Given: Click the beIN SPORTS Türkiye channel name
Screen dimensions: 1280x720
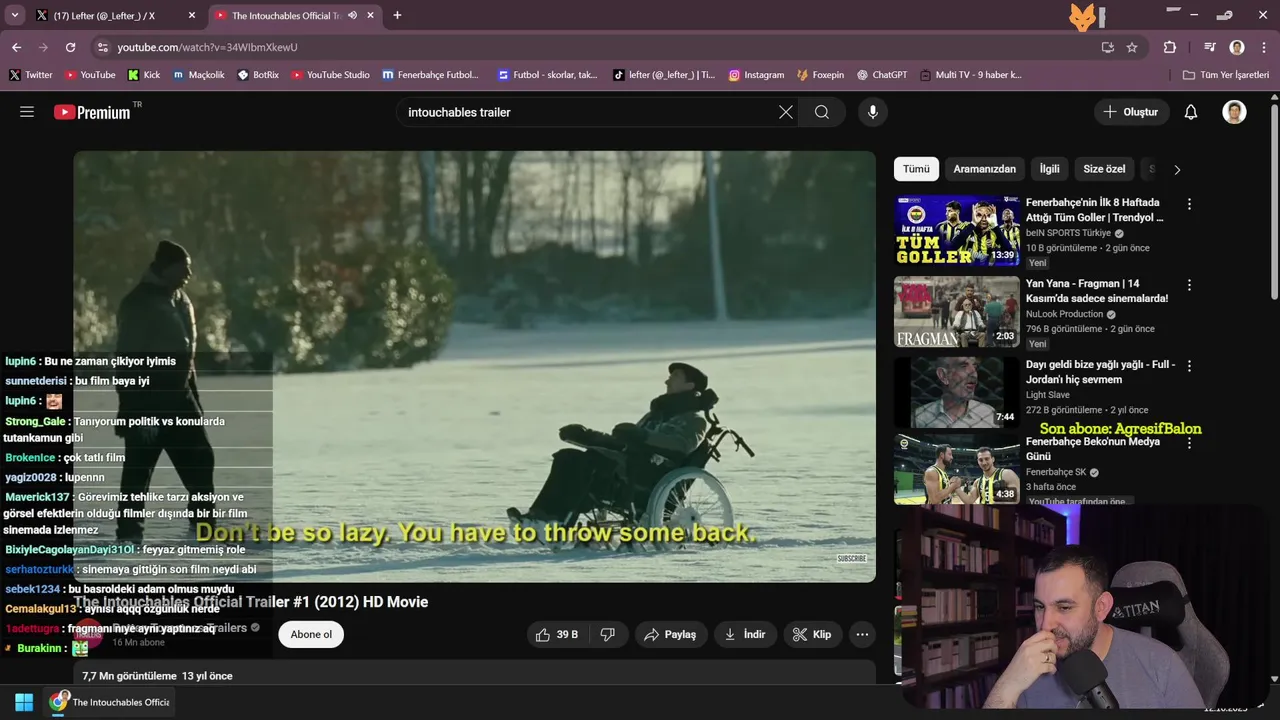Looking at the screenshot, I should (x=1068, y=233).
